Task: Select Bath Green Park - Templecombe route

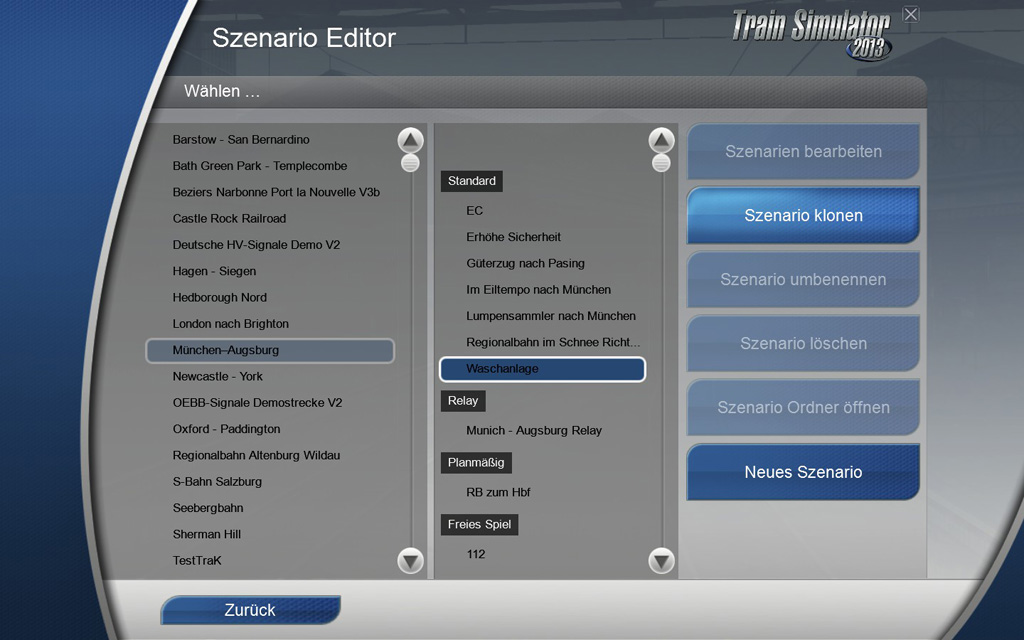Action: point(260,166)
